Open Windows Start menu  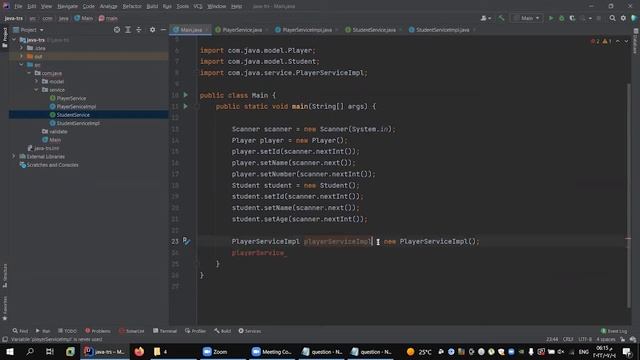pos(10,351)
